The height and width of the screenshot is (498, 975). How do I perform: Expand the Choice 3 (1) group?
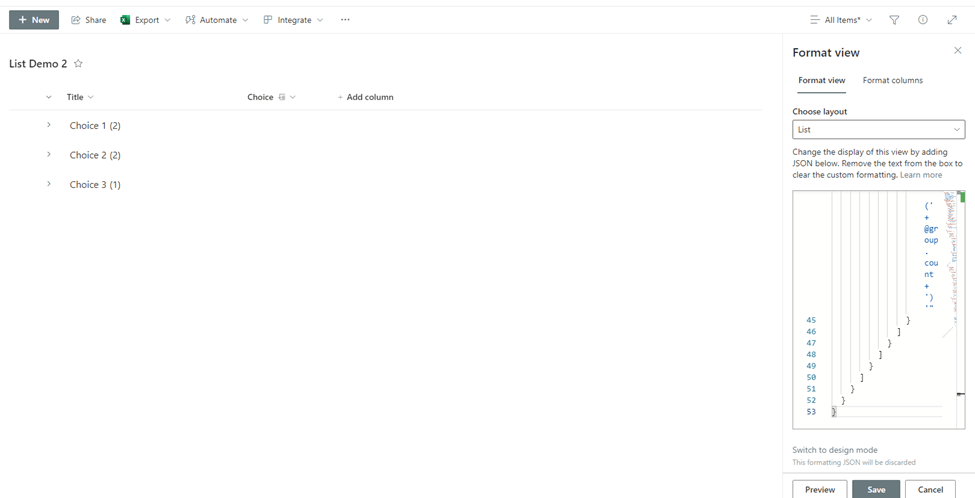[x=49, y=184]
